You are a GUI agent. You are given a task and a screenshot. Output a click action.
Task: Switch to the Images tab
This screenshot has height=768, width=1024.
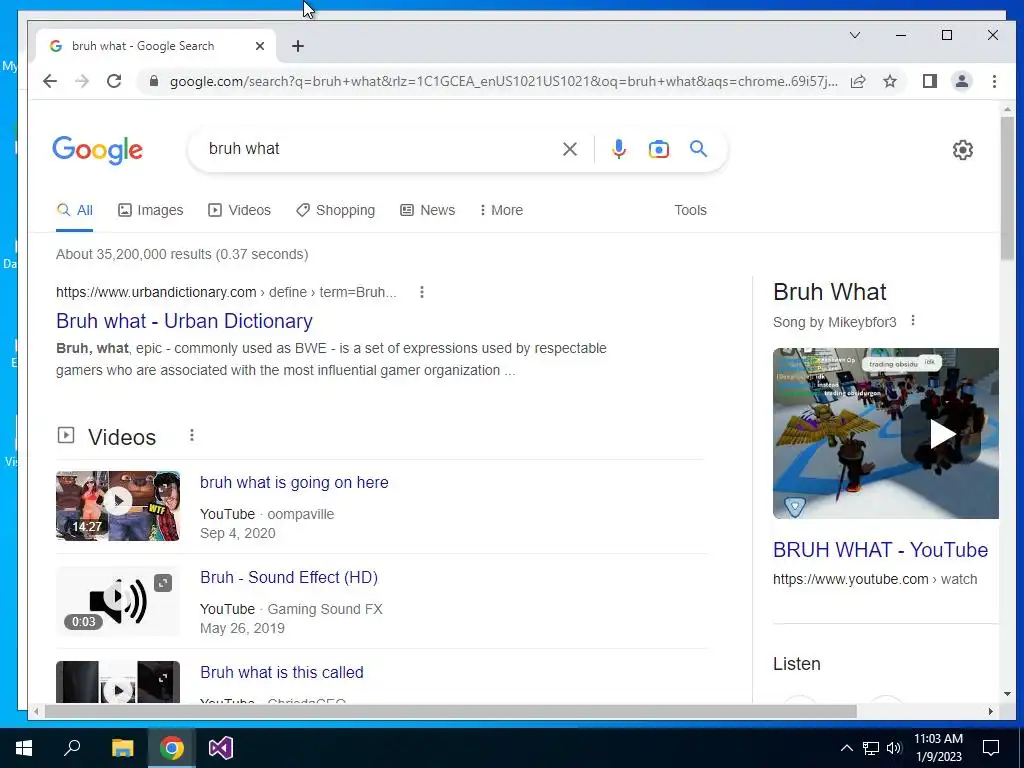(x=151, y=210)
